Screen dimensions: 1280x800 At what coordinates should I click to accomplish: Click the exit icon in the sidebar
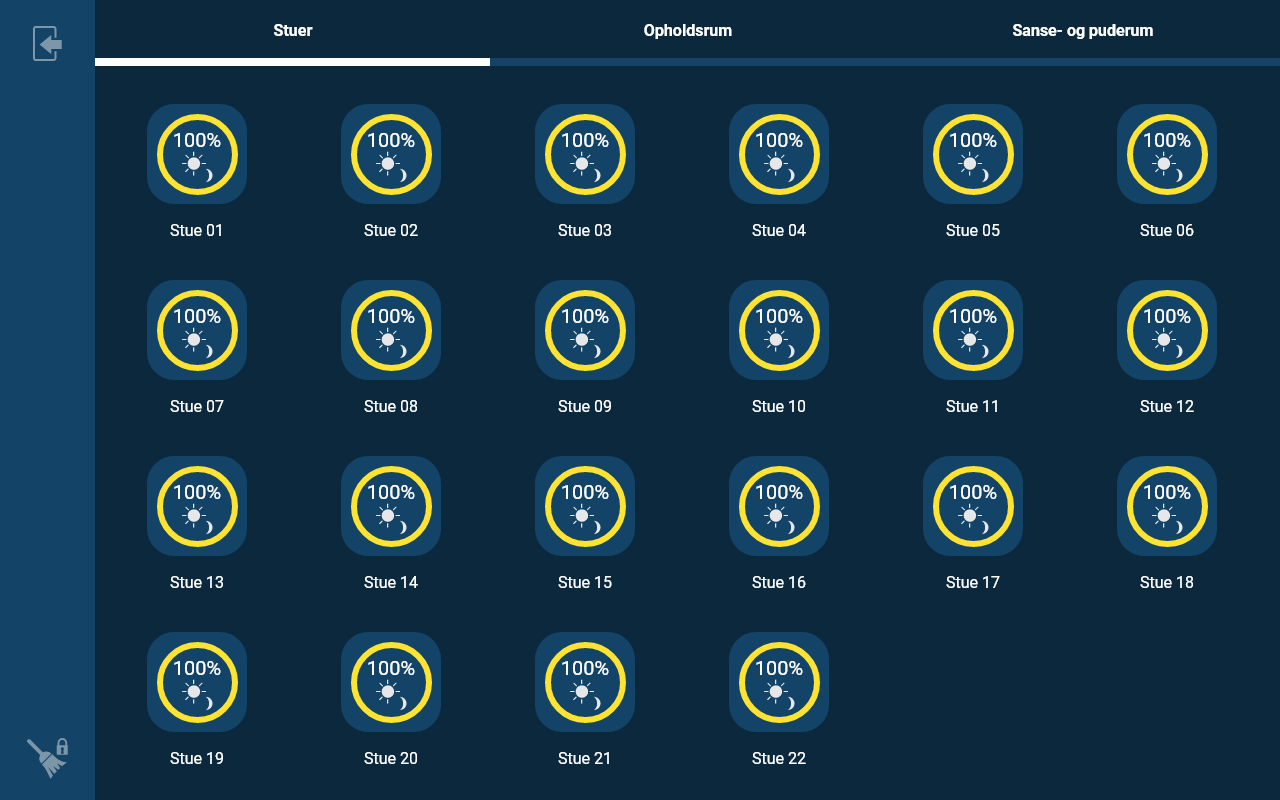pos(47,44)
